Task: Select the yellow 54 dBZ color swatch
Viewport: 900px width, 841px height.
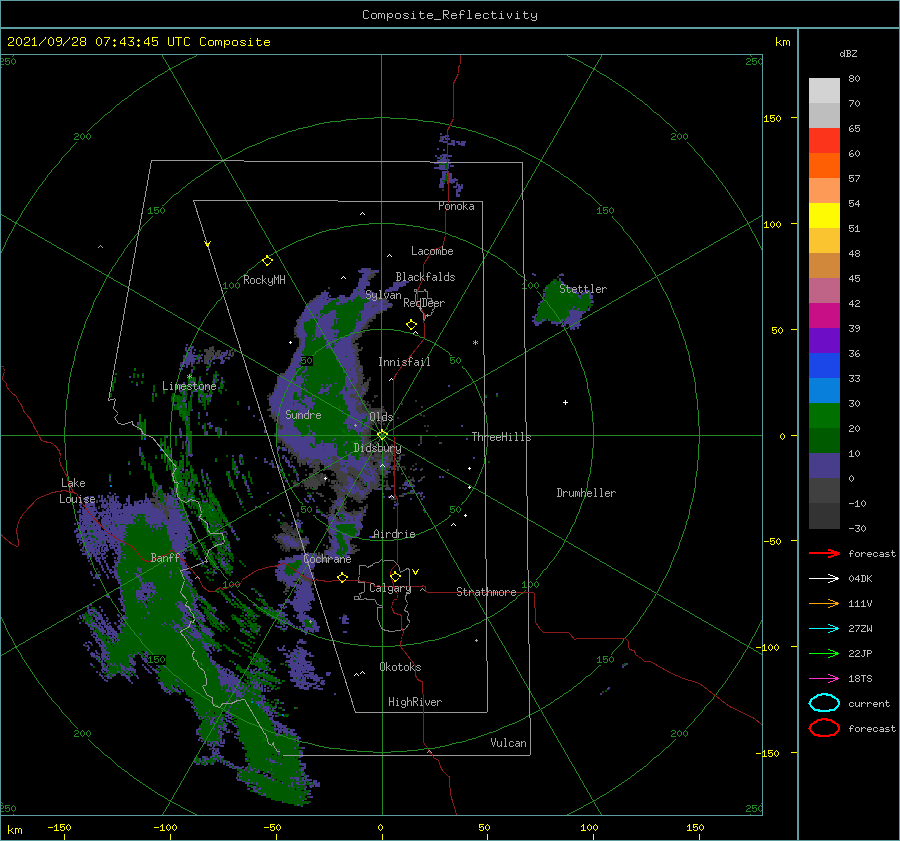Action: point(824,215)
